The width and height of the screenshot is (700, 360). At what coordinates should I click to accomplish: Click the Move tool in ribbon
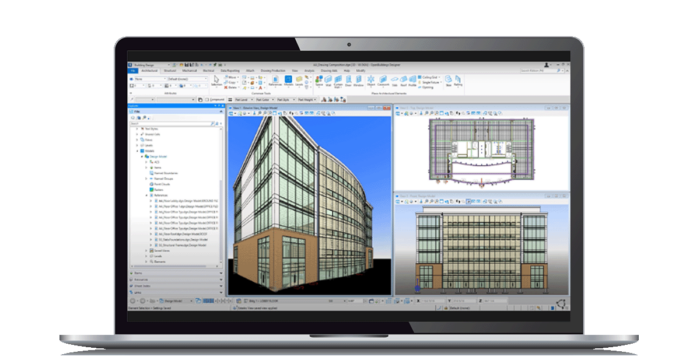231,77
